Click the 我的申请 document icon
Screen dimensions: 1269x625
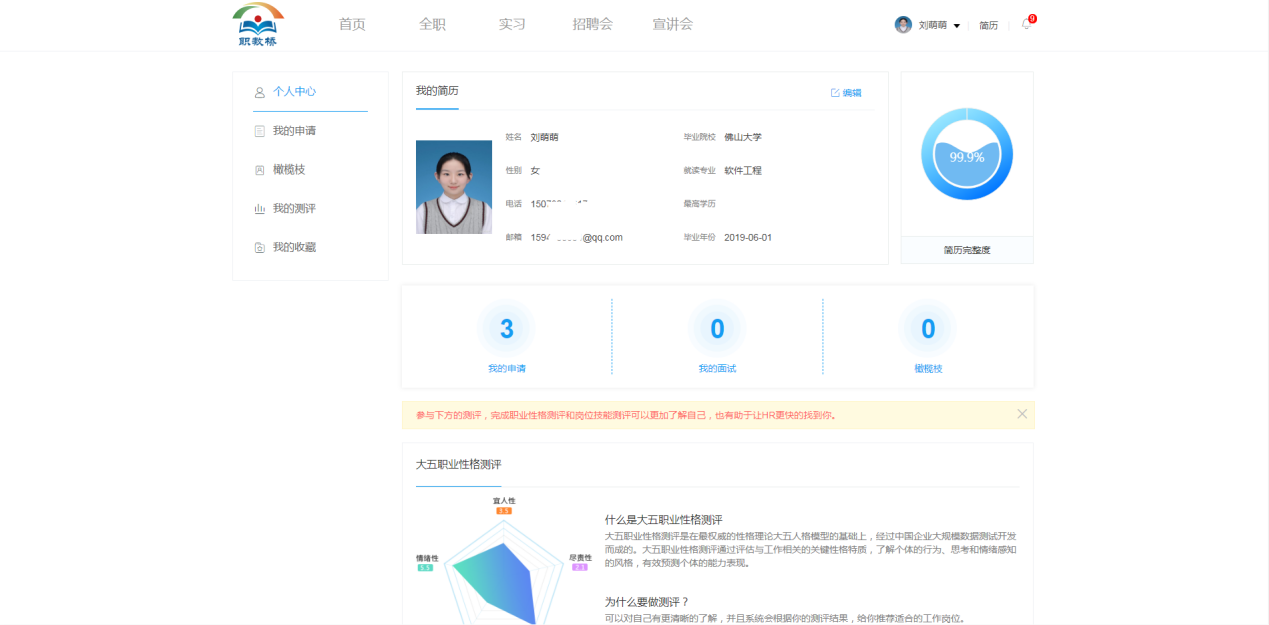(x=260, y=131)
